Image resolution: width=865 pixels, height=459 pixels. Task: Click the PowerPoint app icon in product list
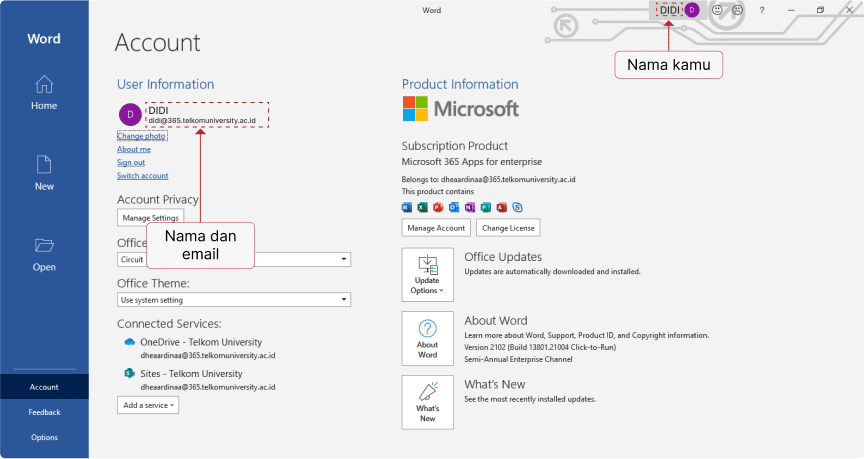438,207
